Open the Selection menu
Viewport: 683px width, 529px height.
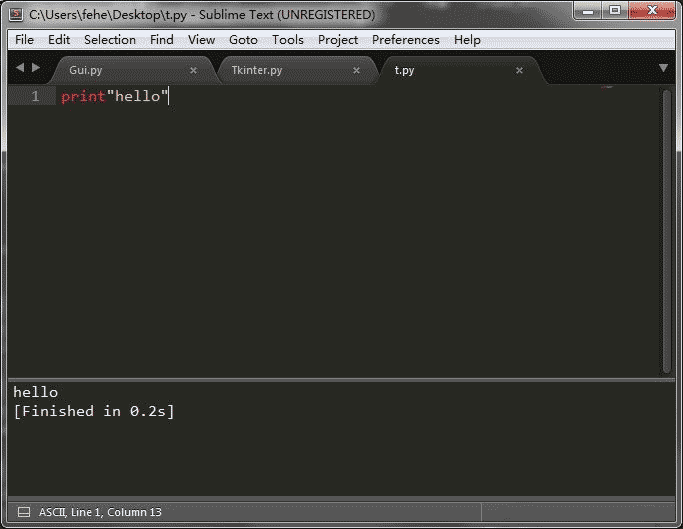[x=110, y=40]
